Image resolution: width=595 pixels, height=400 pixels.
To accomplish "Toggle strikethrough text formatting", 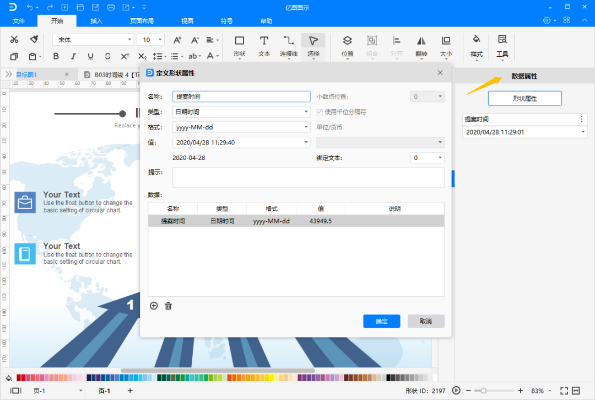I will (107, 56).
